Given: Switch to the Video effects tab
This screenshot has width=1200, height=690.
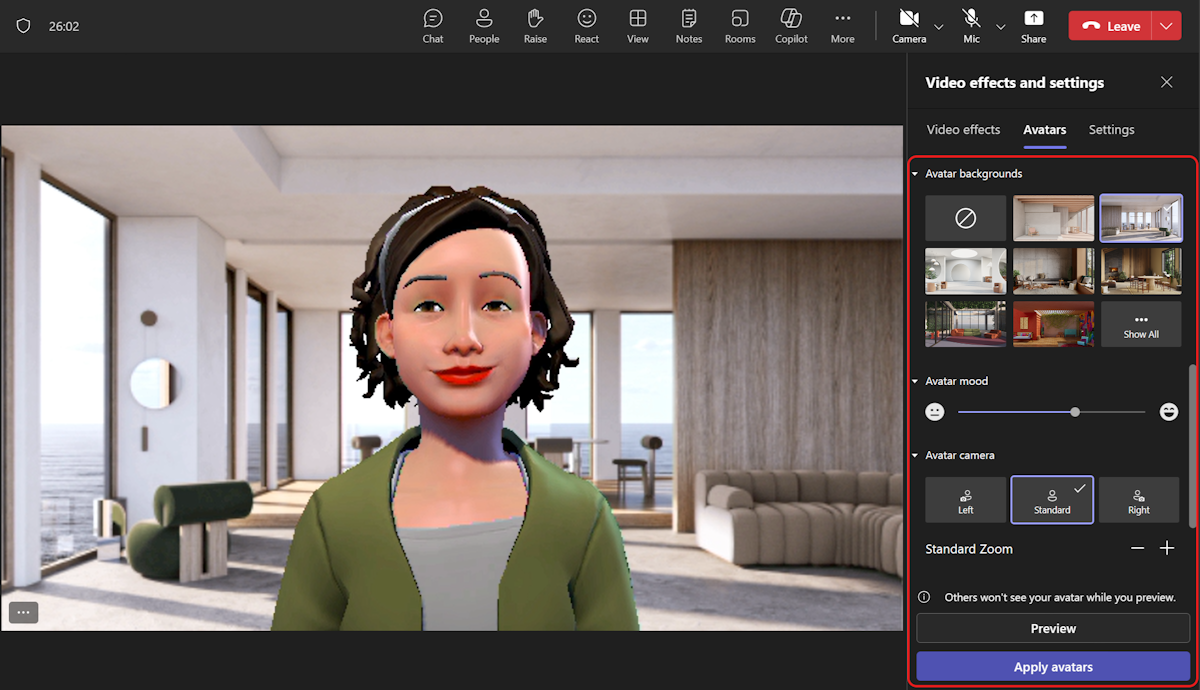Looking at the screenshot, I should pos(963,129).
